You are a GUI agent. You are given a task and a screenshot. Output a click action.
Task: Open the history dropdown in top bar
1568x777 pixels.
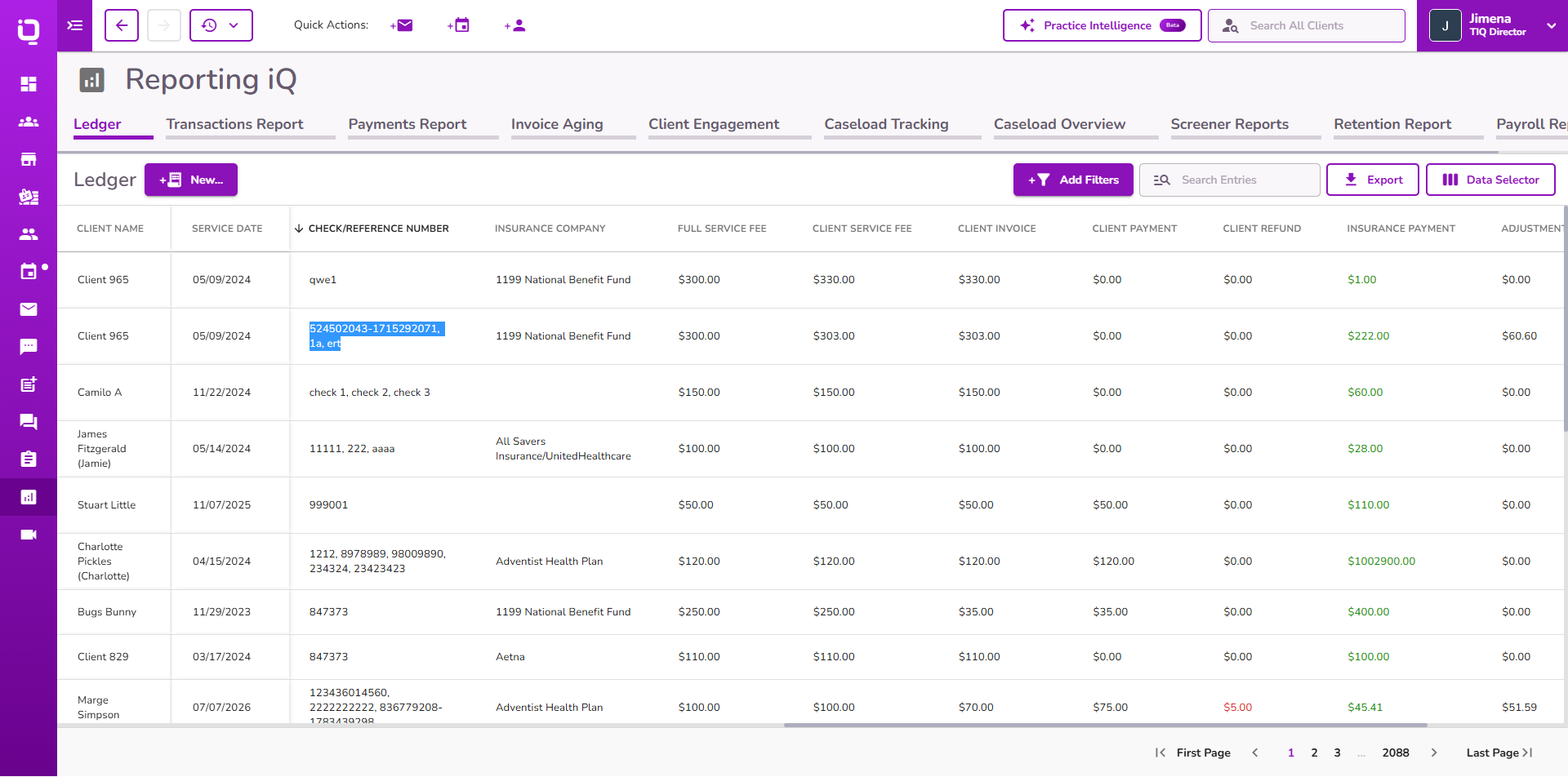click(x=221, y=25)
